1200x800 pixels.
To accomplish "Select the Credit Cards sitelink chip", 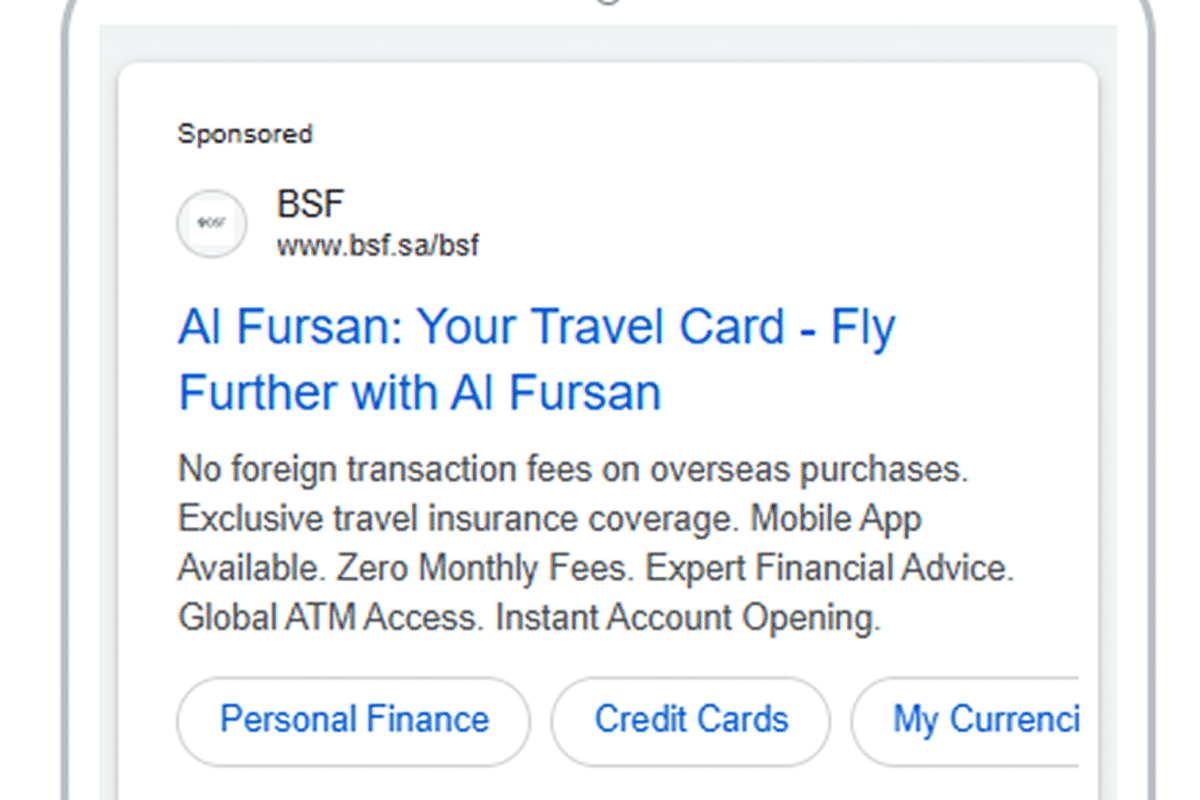I will (x=691, y=720).
